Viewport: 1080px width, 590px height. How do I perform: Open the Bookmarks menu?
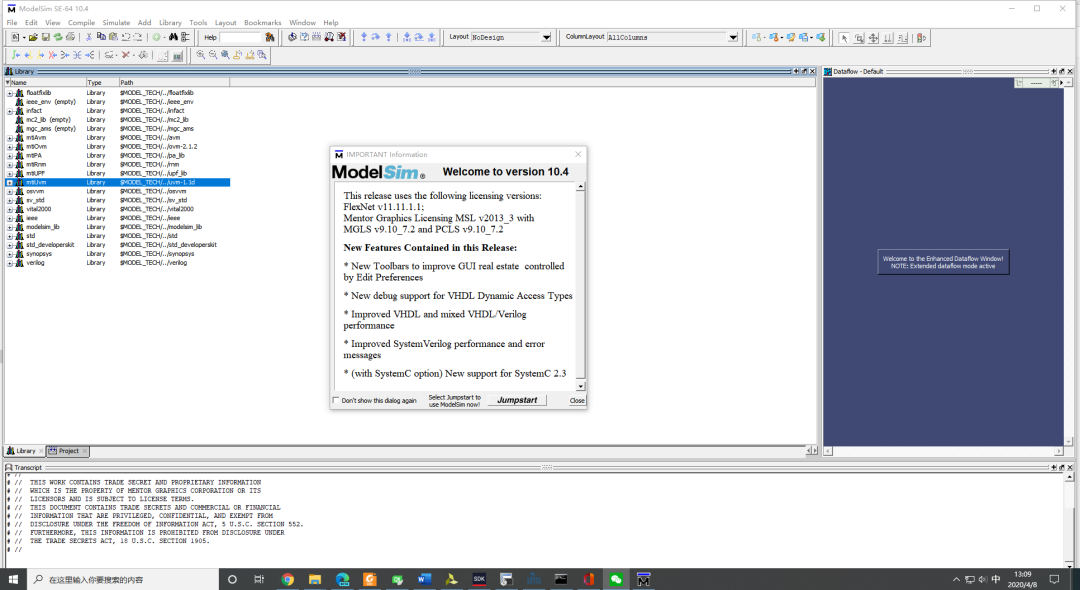tap(262, 23)
